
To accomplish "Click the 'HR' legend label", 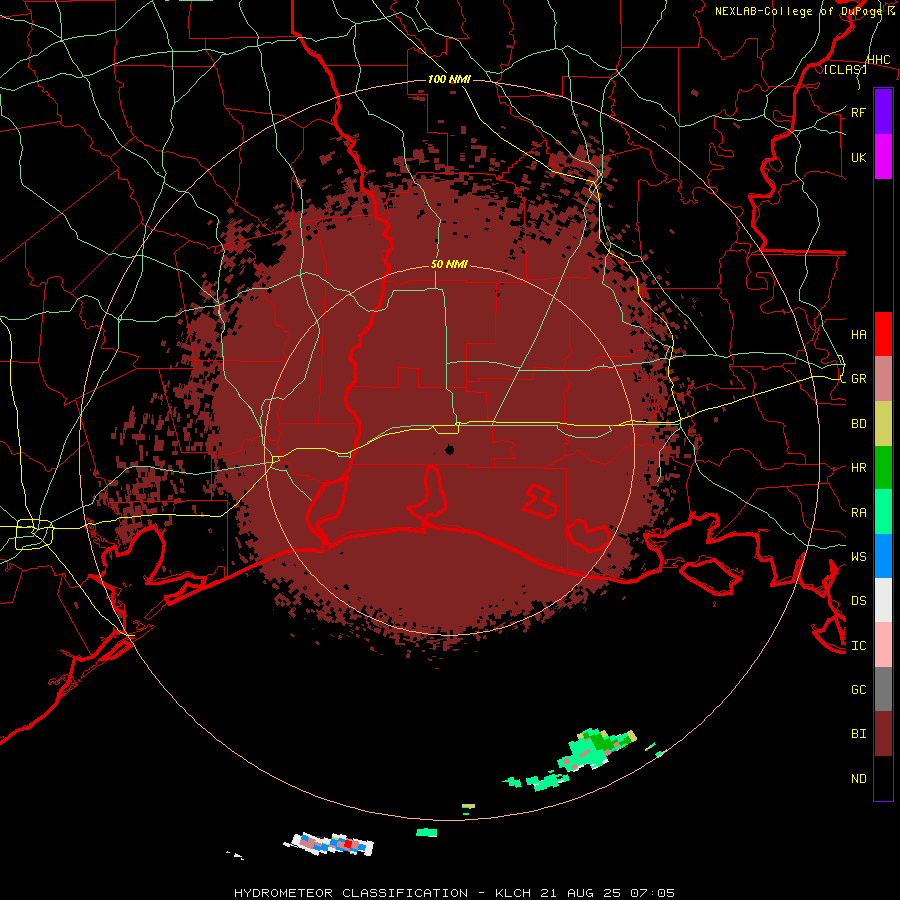I will (x=859, y=468).
